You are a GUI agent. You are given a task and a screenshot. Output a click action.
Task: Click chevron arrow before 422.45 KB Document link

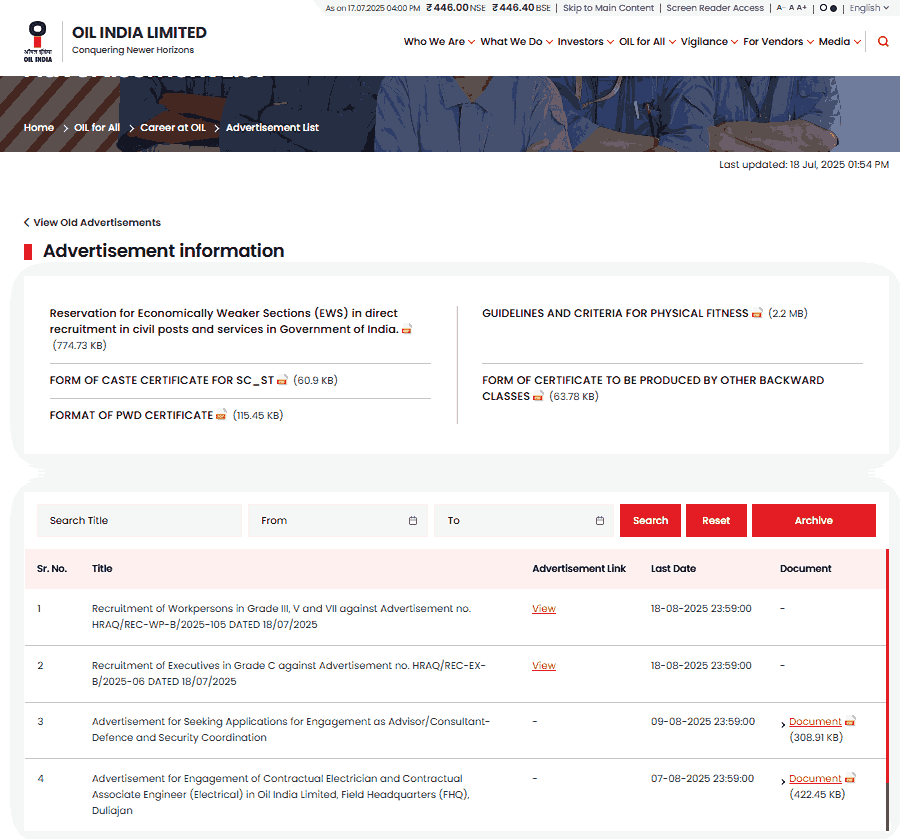(783, 782)
